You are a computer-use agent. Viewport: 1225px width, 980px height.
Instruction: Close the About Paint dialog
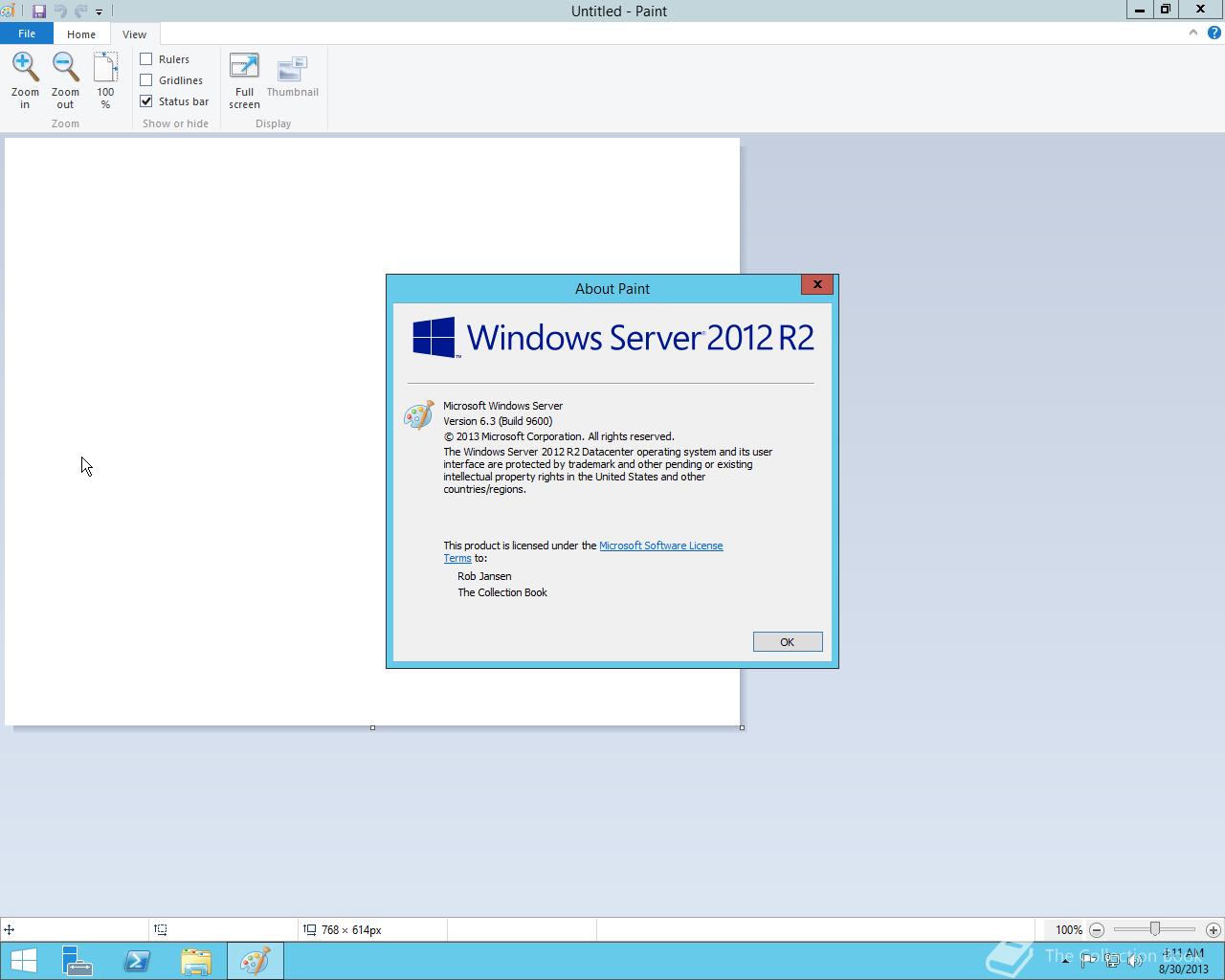coord(817,284)
